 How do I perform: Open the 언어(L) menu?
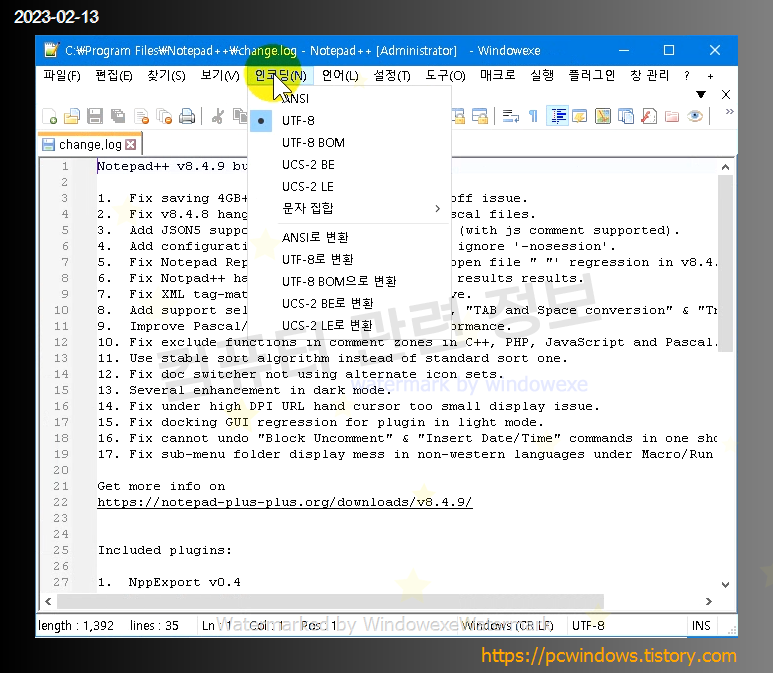340,75
